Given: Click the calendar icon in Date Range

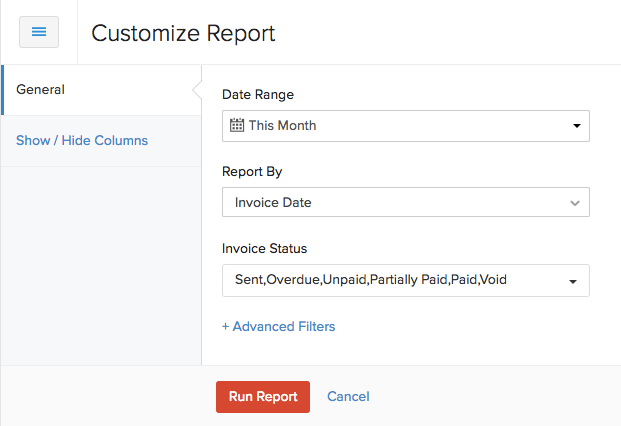Looking at the screenshot, I should (x=237, y=126).
